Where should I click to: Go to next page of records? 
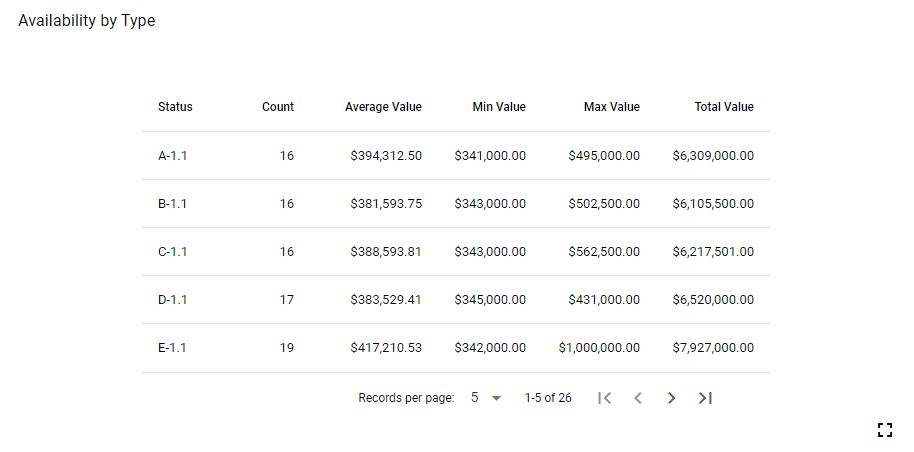(671, 398)
